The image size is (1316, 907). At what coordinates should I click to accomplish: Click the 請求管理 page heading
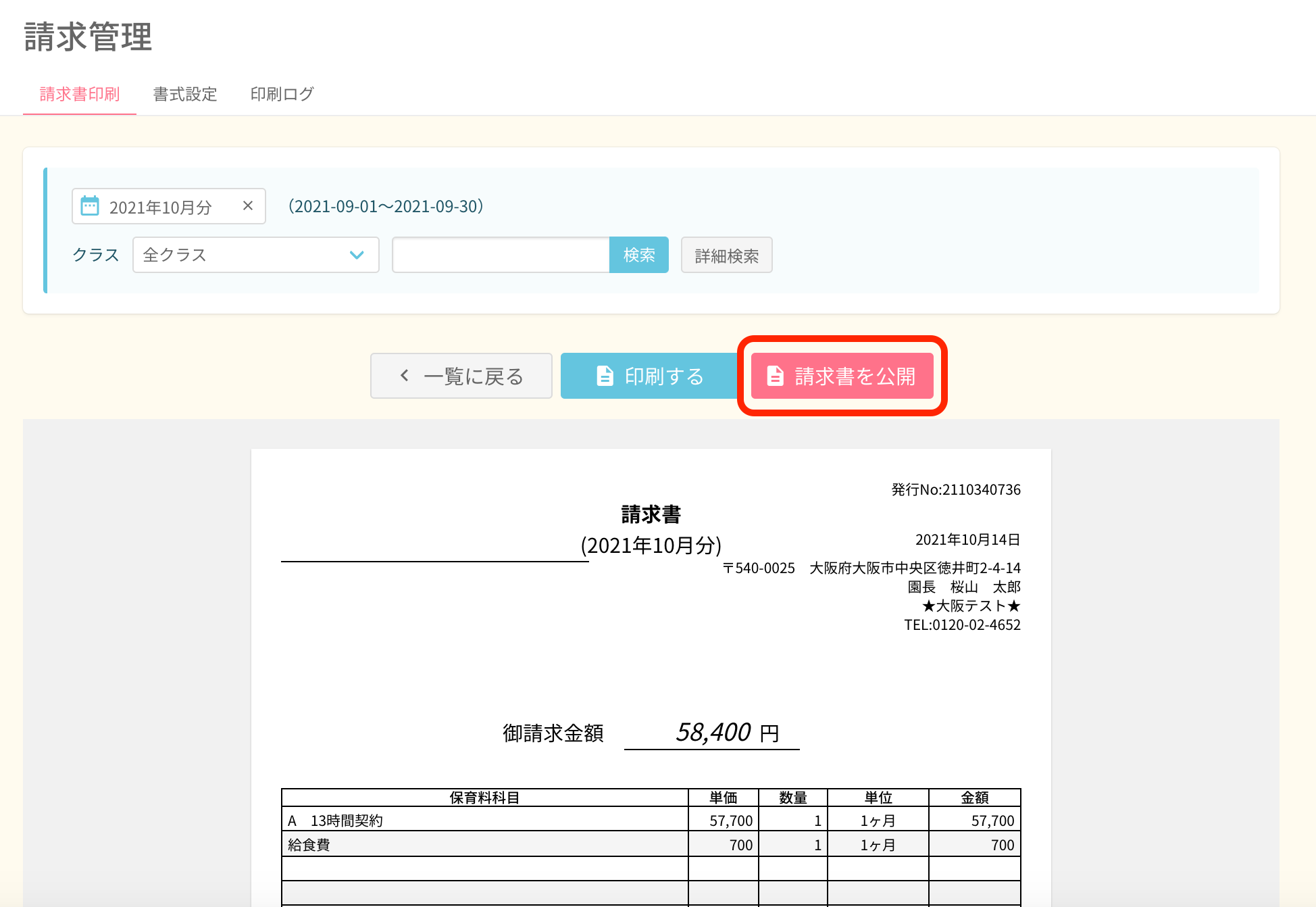88,36
